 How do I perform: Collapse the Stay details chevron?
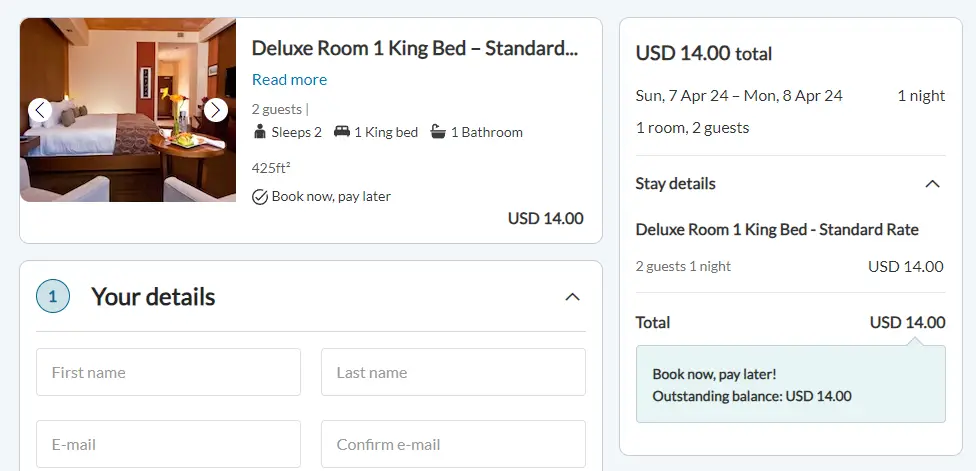click(932, 184)
